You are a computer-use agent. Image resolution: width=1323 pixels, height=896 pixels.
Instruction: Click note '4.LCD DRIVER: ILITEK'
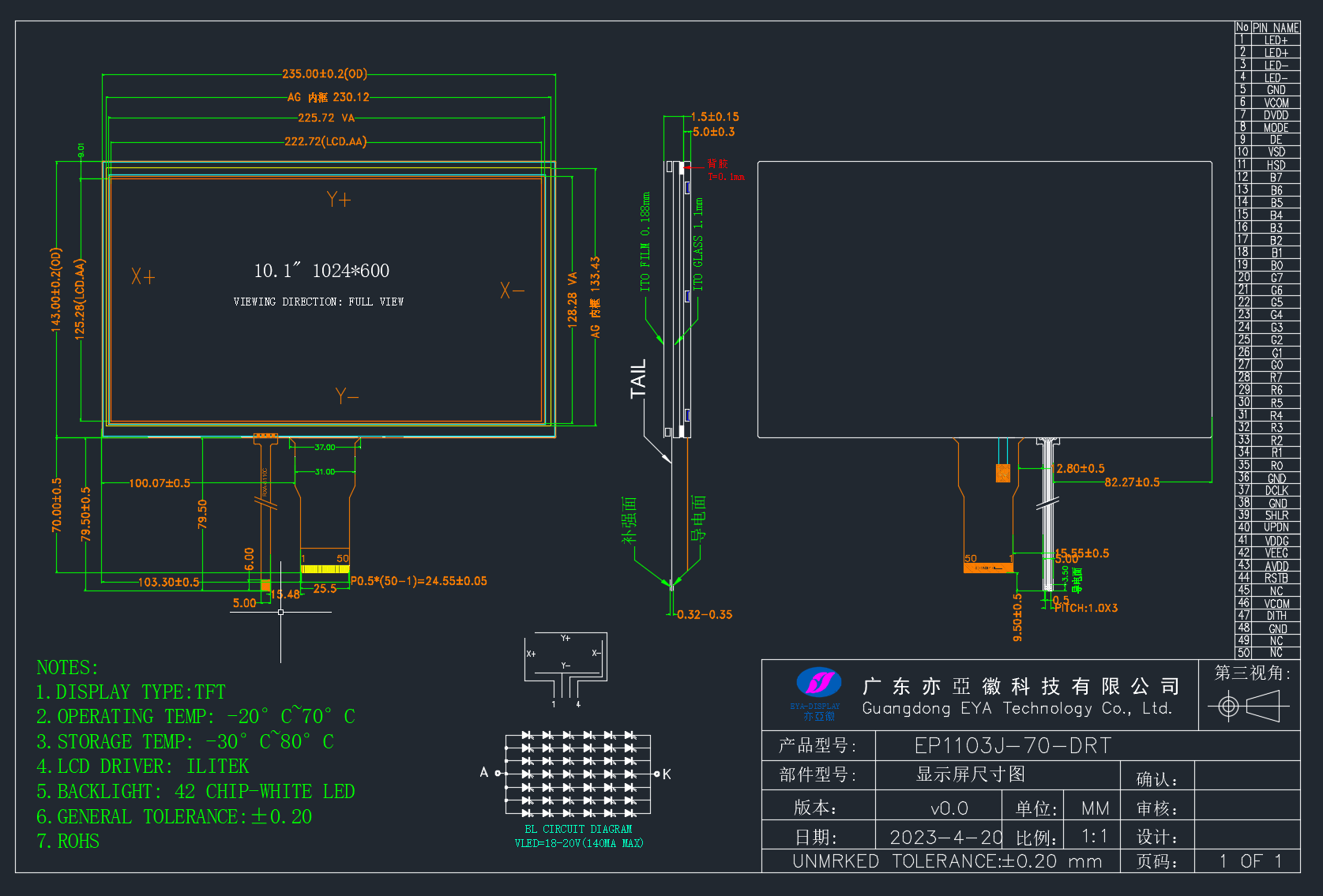pos(143,767)
